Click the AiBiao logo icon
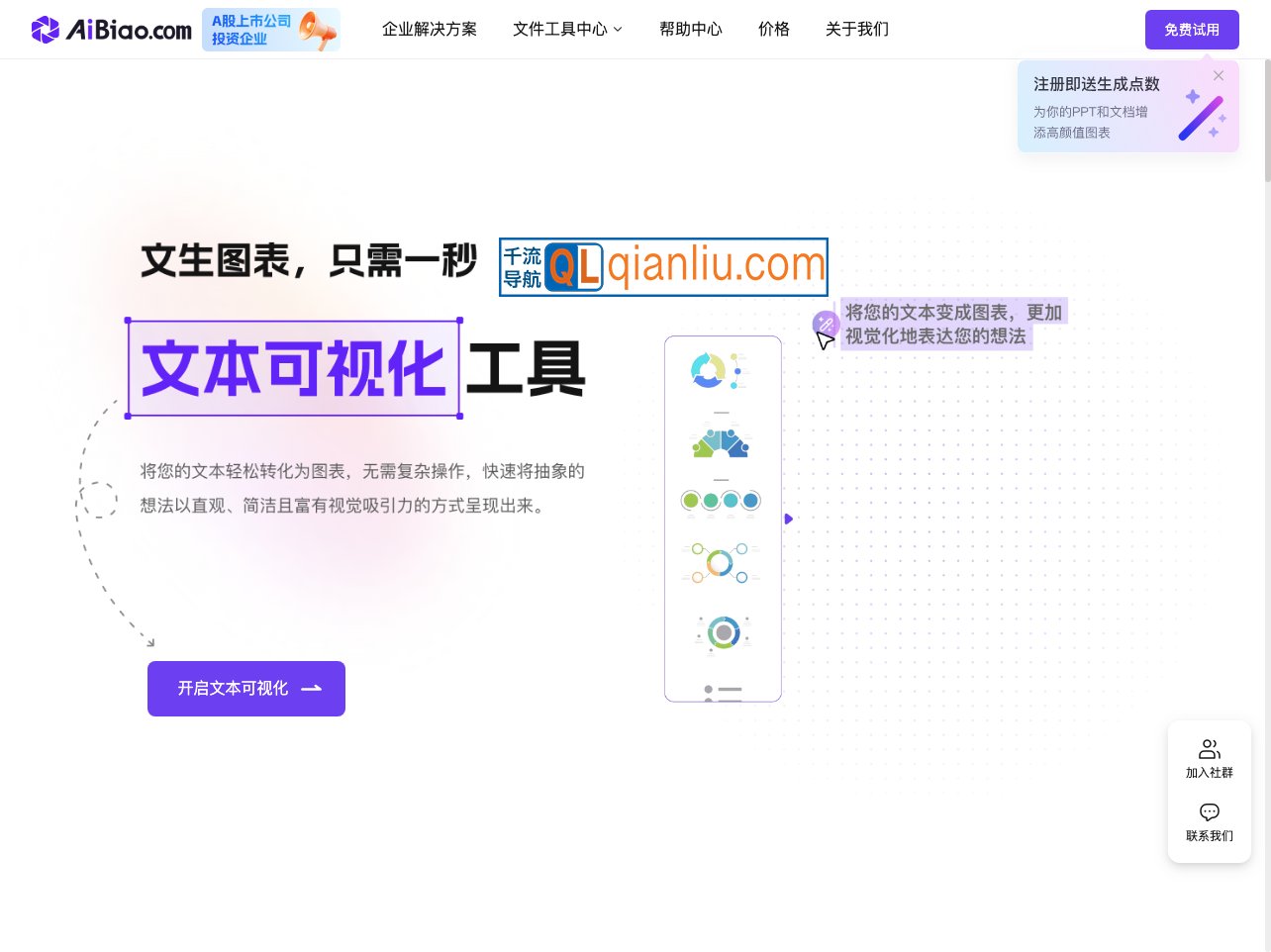Viewport: 1271px width, 952px height. pos(45,30)
